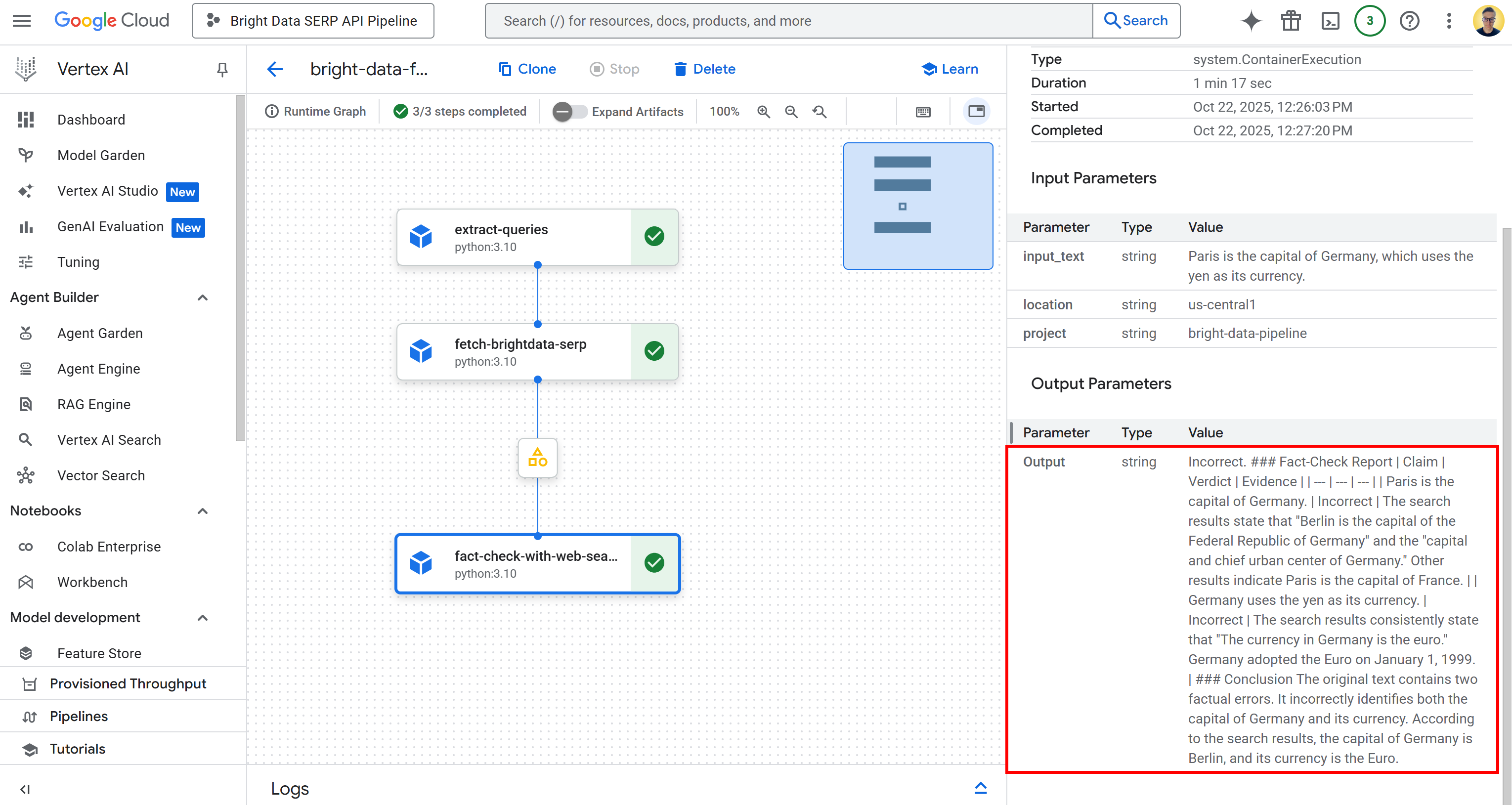Open the help question mark icon
The width and height of the screenshot is (1512, 805).
(x=1409, y=21)
